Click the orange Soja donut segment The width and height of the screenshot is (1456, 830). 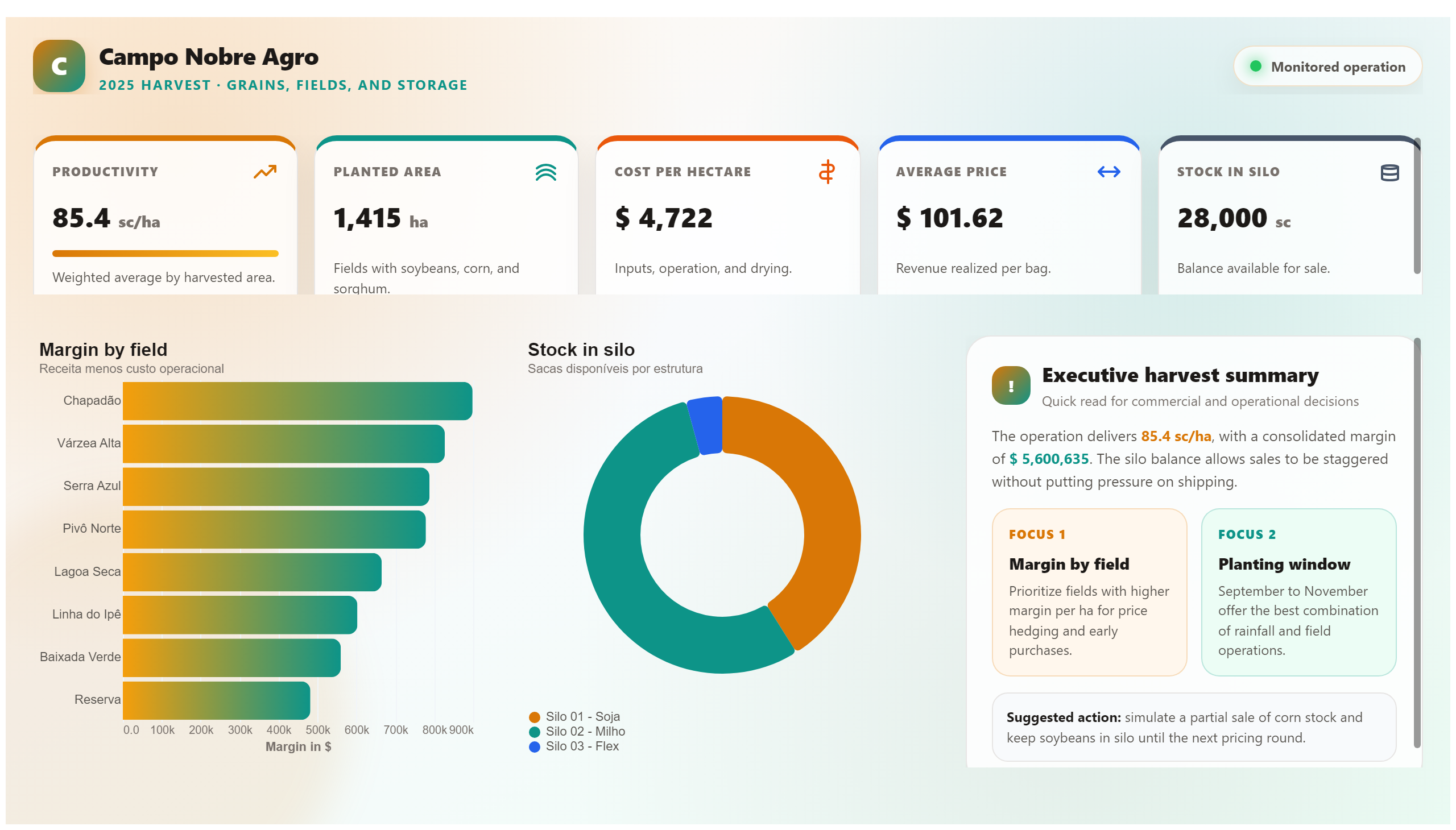point(810,513)
